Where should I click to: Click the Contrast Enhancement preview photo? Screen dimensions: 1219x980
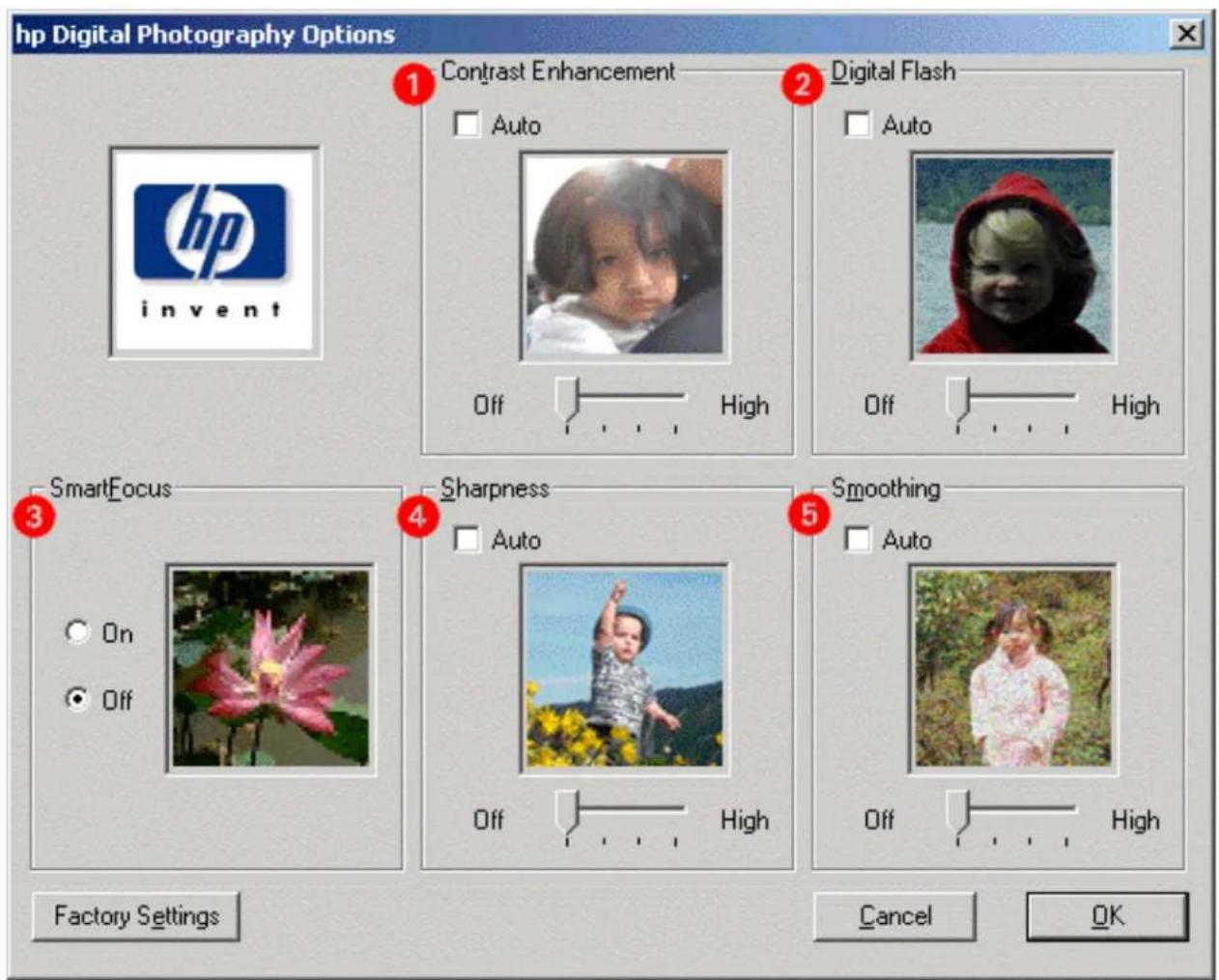point(624,257)
